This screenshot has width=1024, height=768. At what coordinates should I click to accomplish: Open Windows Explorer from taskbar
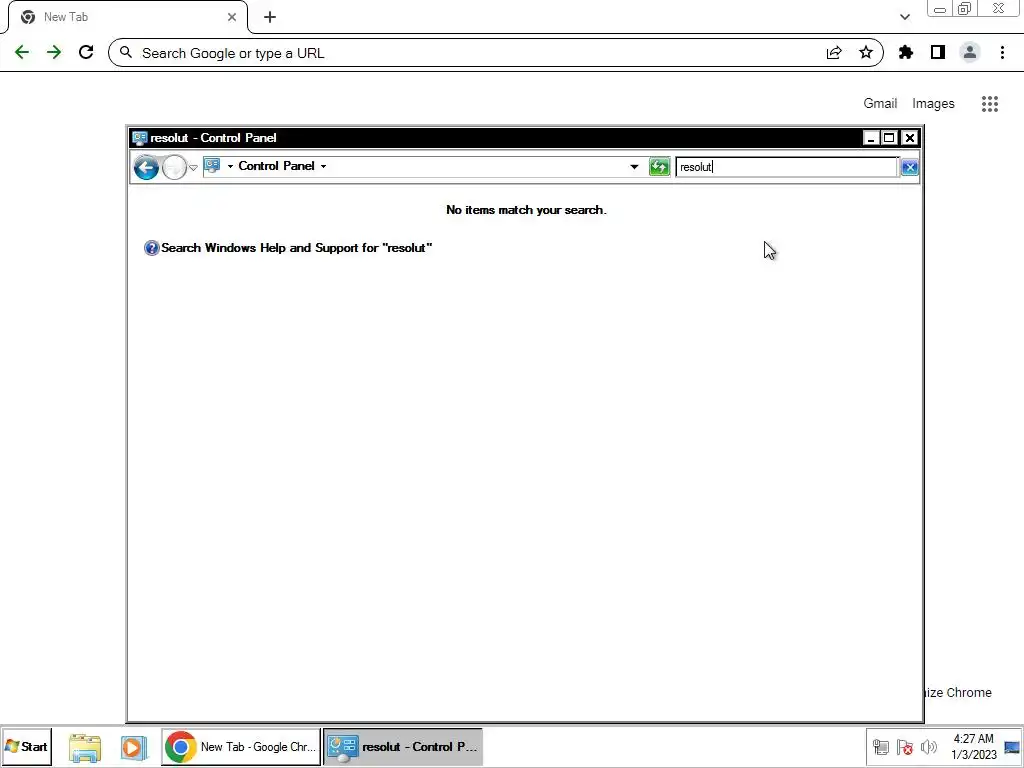[x=85, y=747]
